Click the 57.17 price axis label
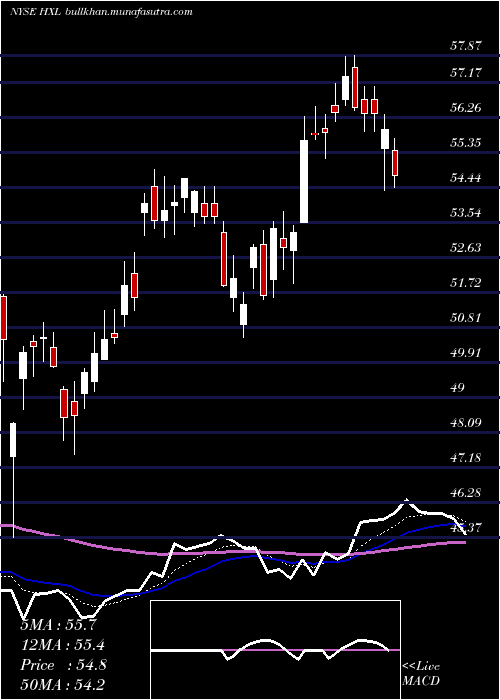 click(466, 72)
